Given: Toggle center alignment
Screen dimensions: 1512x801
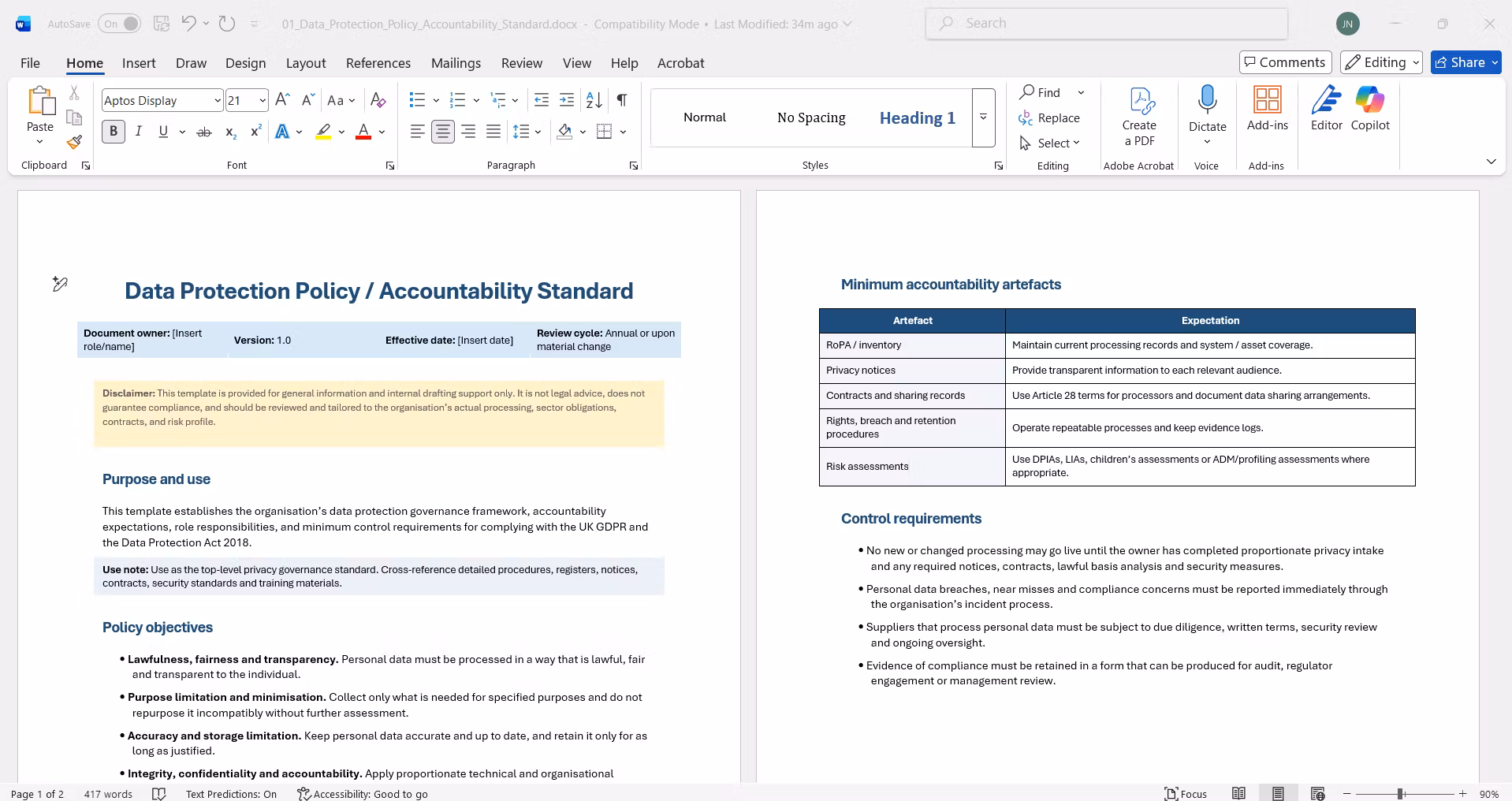Looking at the screenshot, I should (x=443, y=132).
